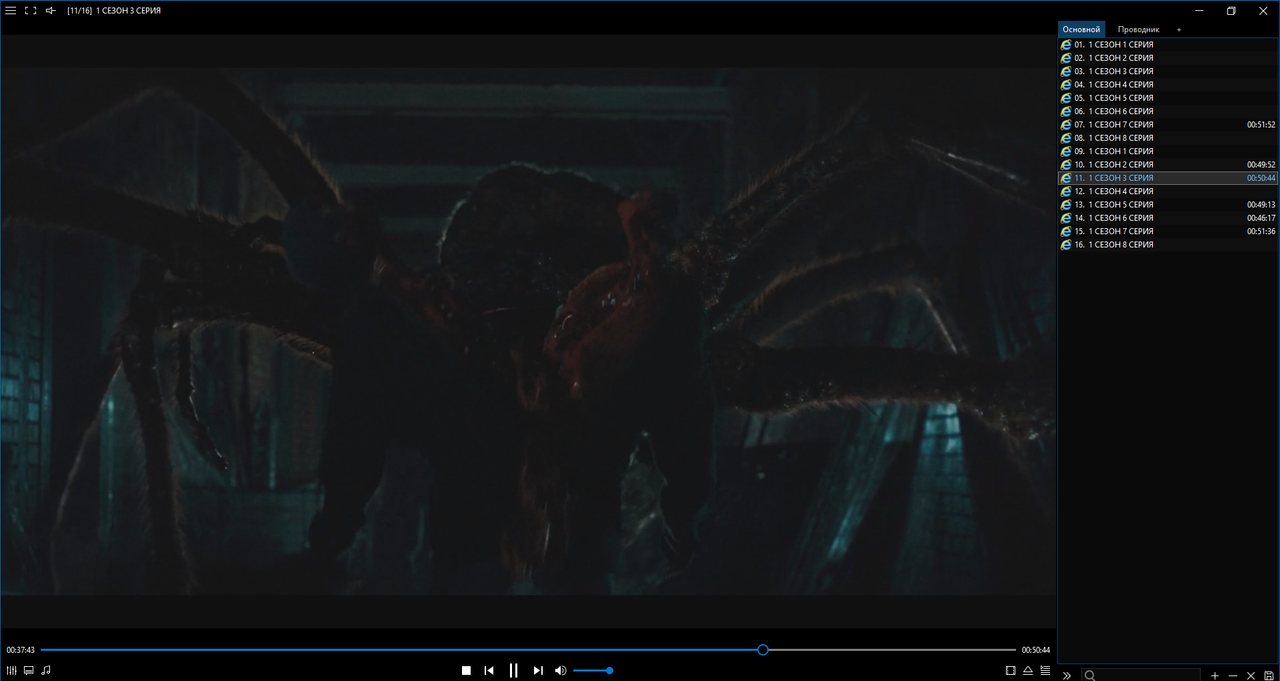Click the browser icon of item 16
This screenshot has width=1280, height=681.
point(1066,244)
